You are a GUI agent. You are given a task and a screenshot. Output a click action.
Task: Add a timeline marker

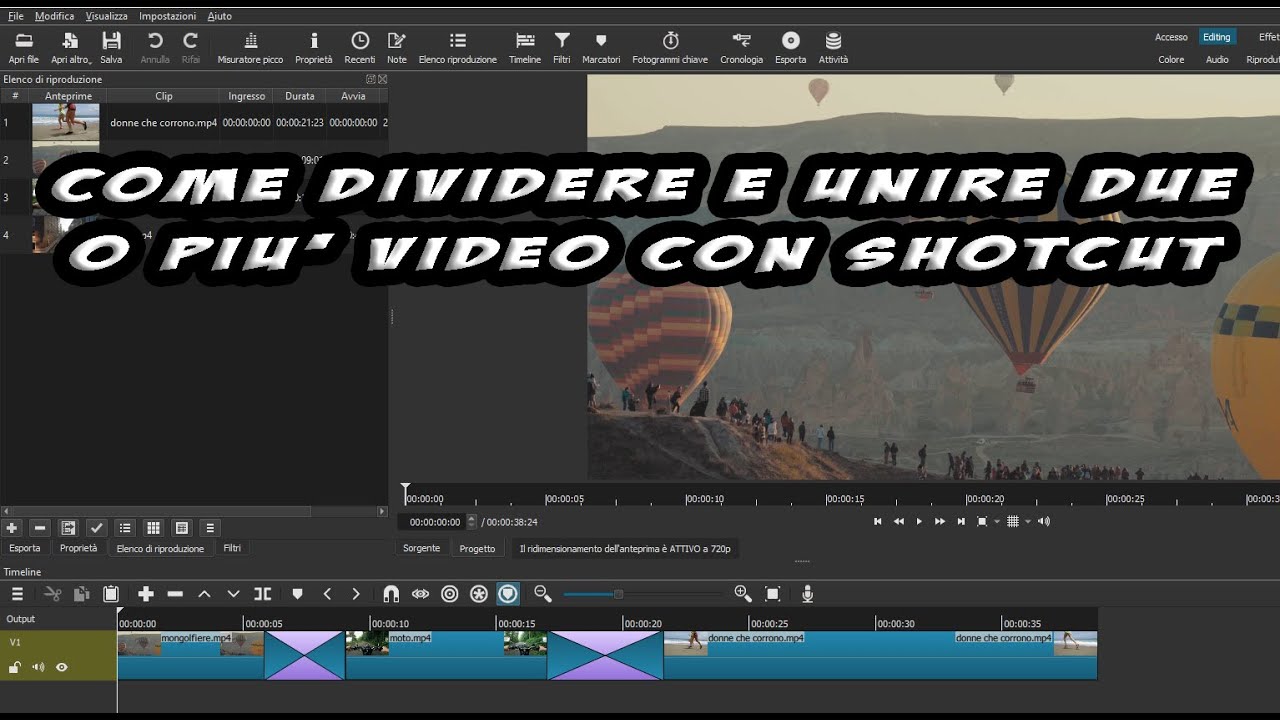(x=297, y=594)
